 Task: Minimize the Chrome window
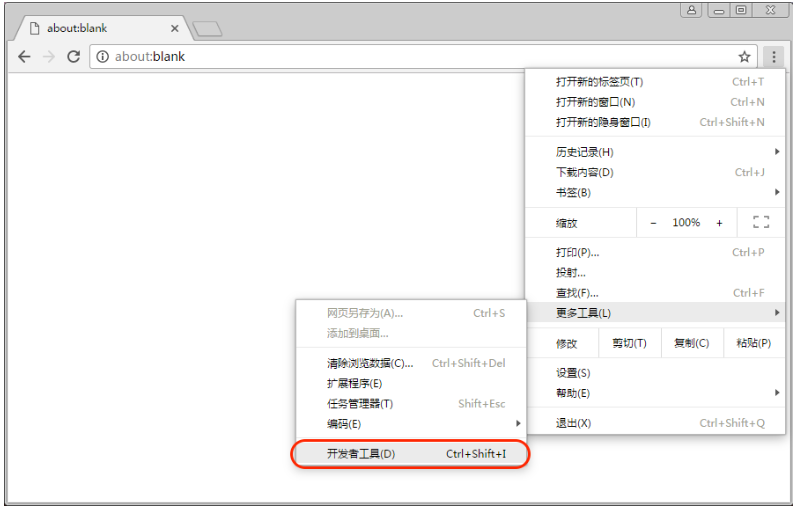point(719,10)
